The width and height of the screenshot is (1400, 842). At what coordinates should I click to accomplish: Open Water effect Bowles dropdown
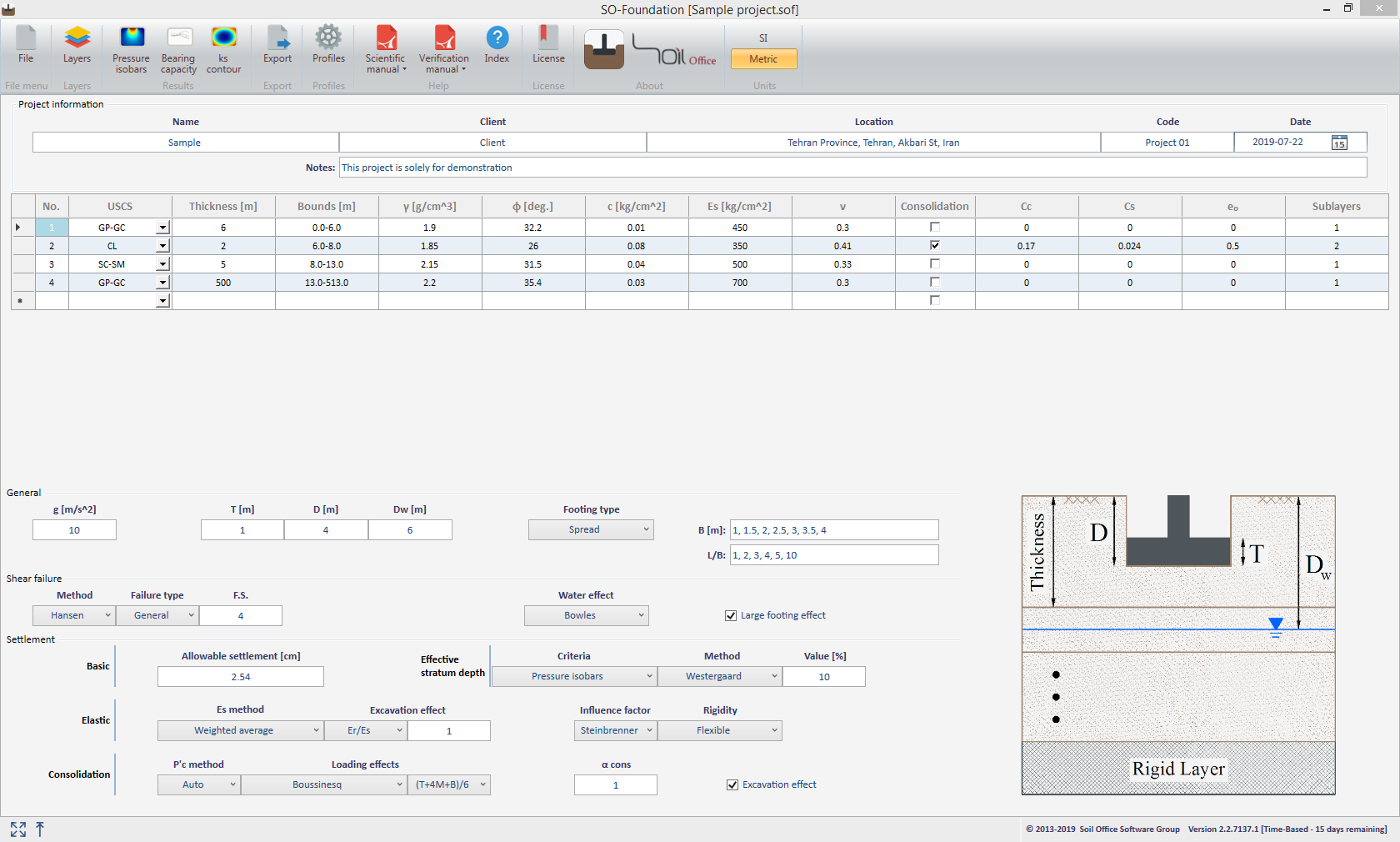click(x=587, y=615)
